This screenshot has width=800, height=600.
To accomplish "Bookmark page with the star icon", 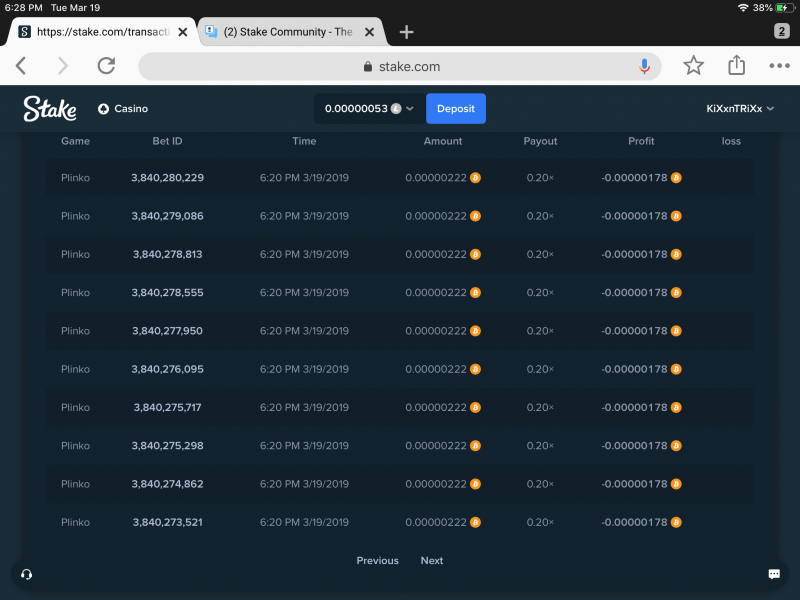I will click(x=693, y=66).
